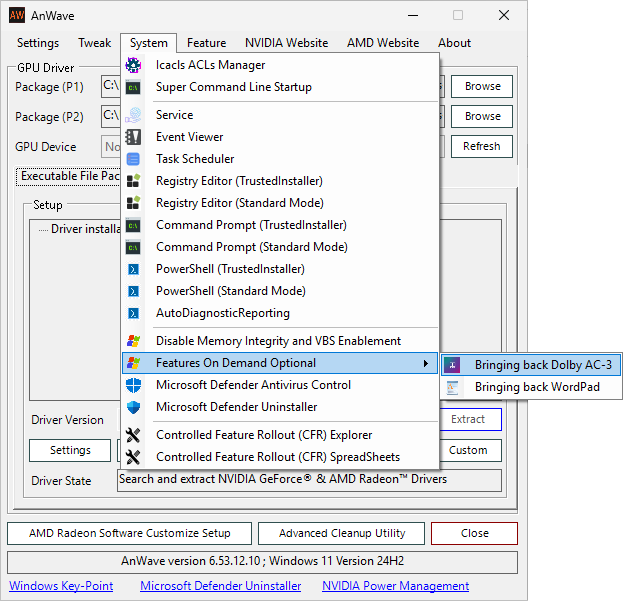Open the Settings menu in menu bar

(38, 43)
